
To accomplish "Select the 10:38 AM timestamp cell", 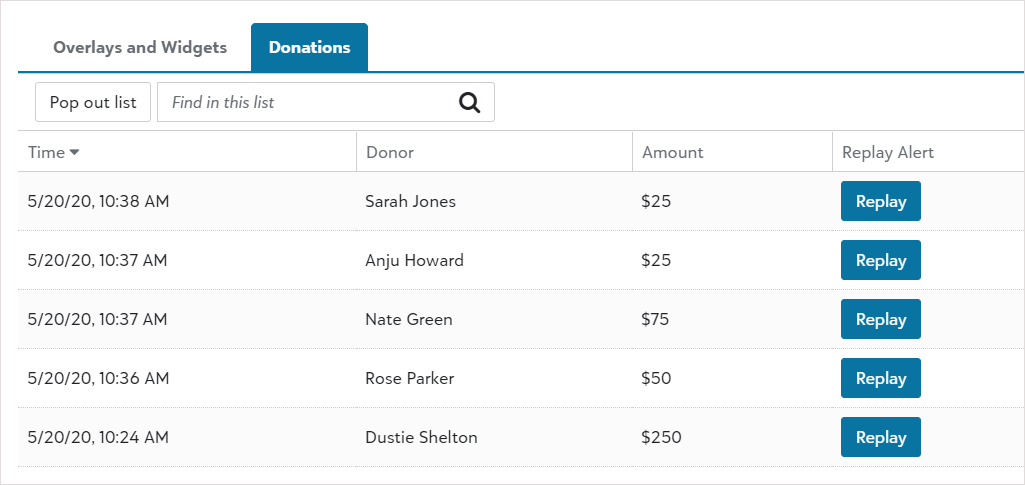I will [x=98, y=201].
